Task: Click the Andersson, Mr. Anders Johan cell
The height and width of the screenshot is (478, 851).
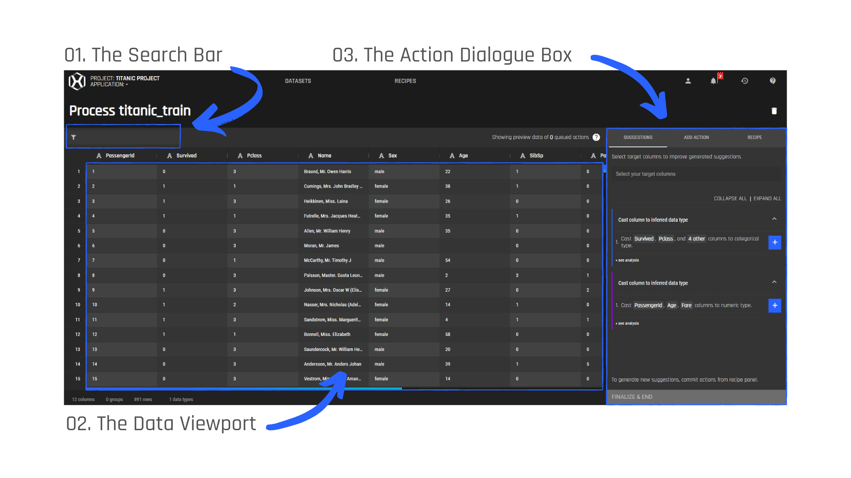Action: pyautogui.click(x=333, y=364)
